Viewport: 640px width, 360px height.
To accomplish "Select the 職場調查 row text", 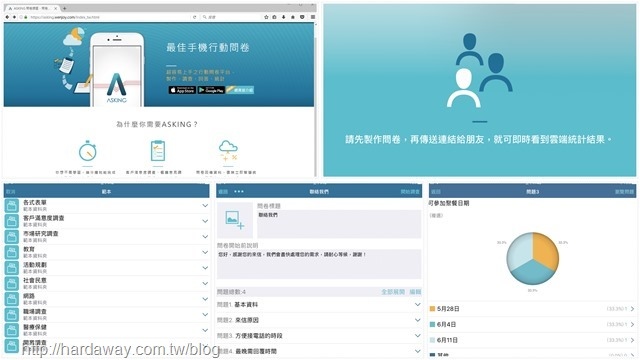I will click(x=35, y=312).
